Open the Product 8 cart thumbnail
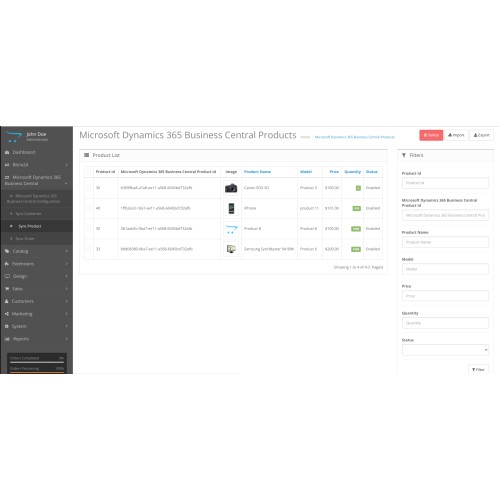Screen dimensions: 500x500 point(231,229)
